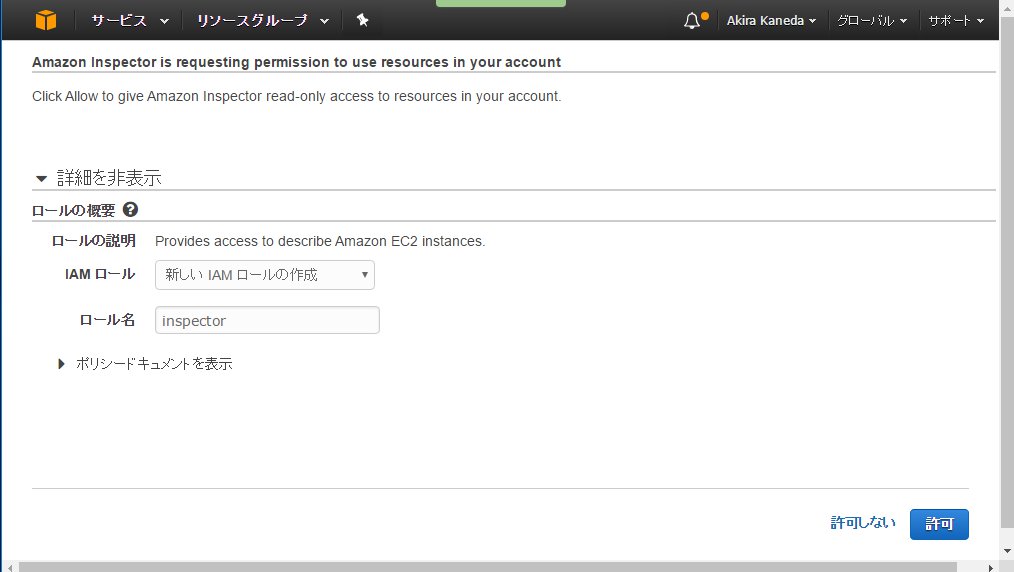Screen dimensions: 1014x572
Task: Click the AWS cube logo icon
Action: point(46,20)
